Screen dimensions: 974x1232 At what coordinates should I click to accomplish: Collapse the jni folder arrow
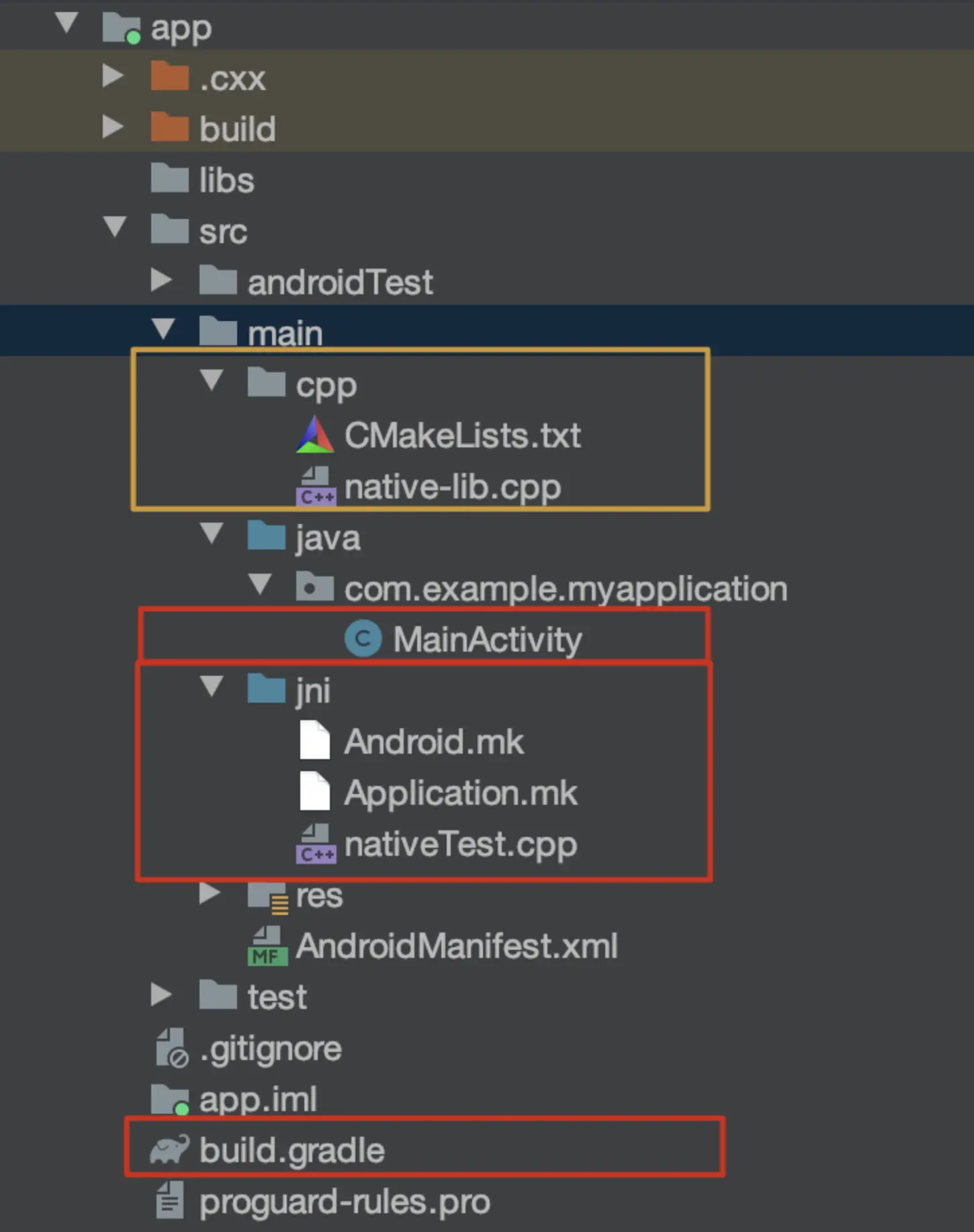click(x=212, y=687)
